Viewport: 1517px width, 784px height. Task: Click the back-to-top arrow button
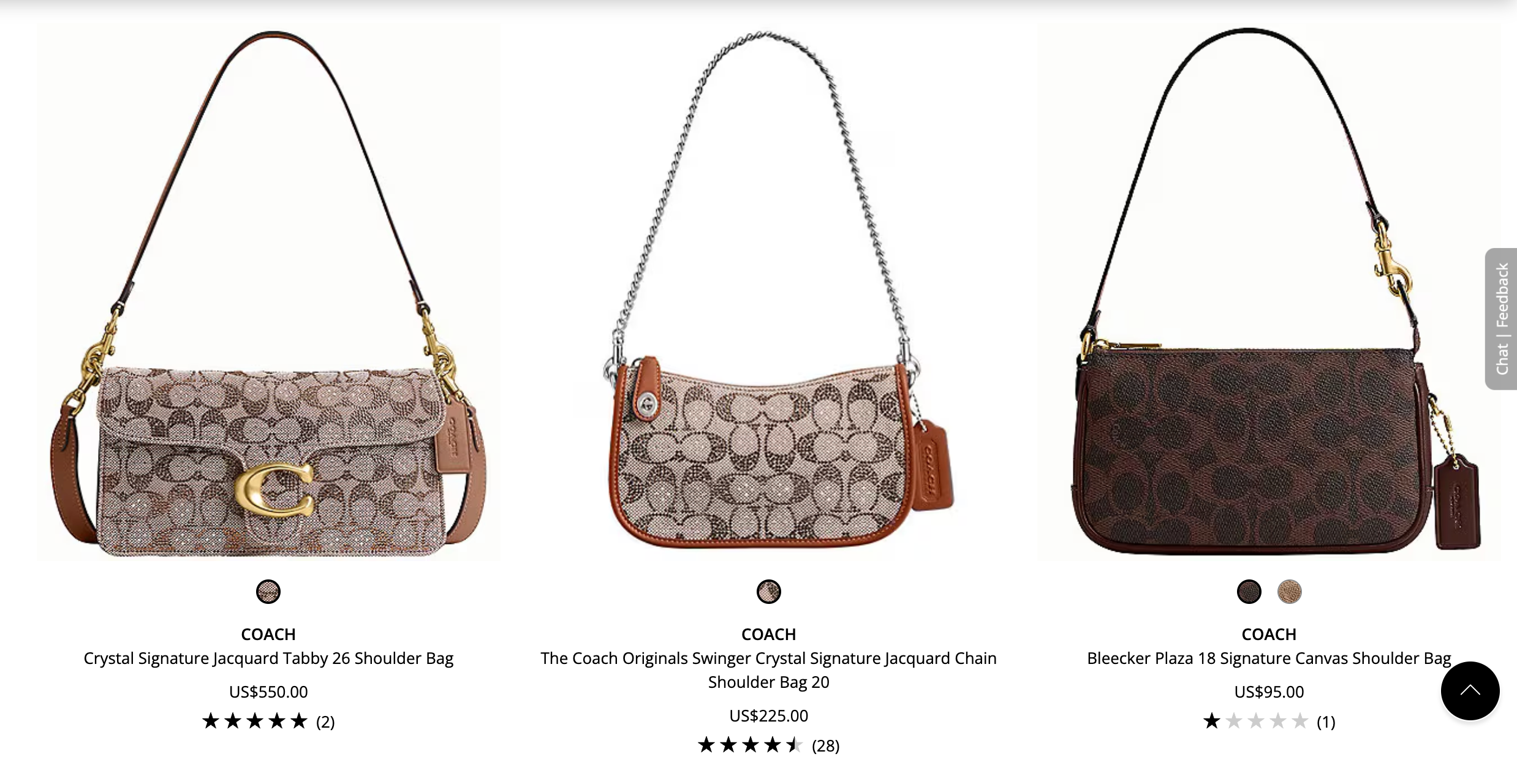(x=1470, y=691)
